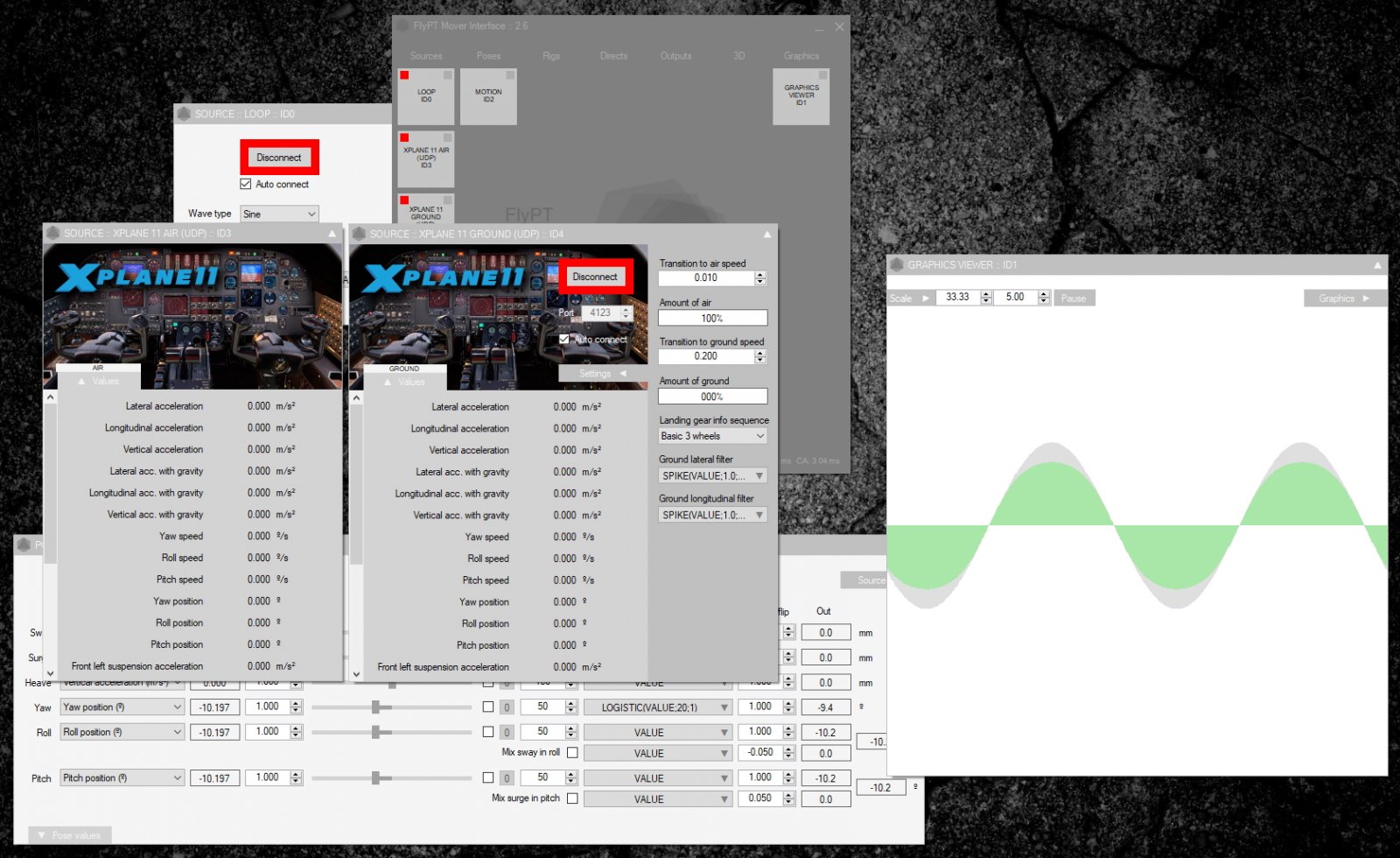The height and width of the screenshot is (858, 1400).
Task: Open the LOOP ID0 source tile
Action: 426,96
